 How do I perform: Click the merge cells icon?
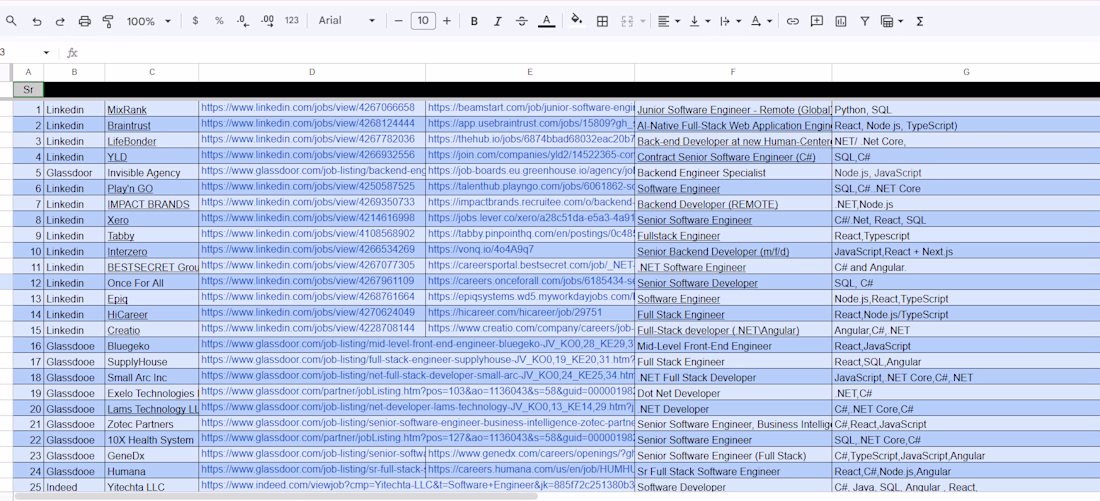(627, 21)
